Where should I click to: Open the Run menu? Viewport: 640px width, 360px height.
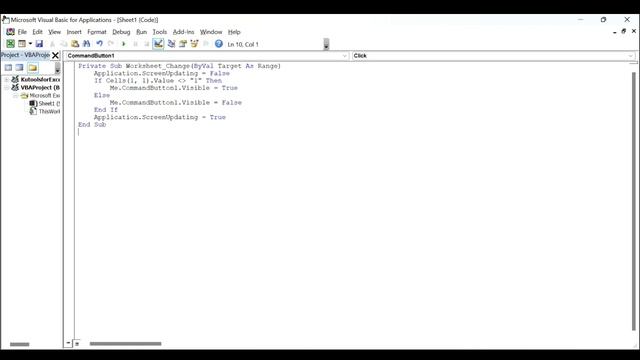142,32
